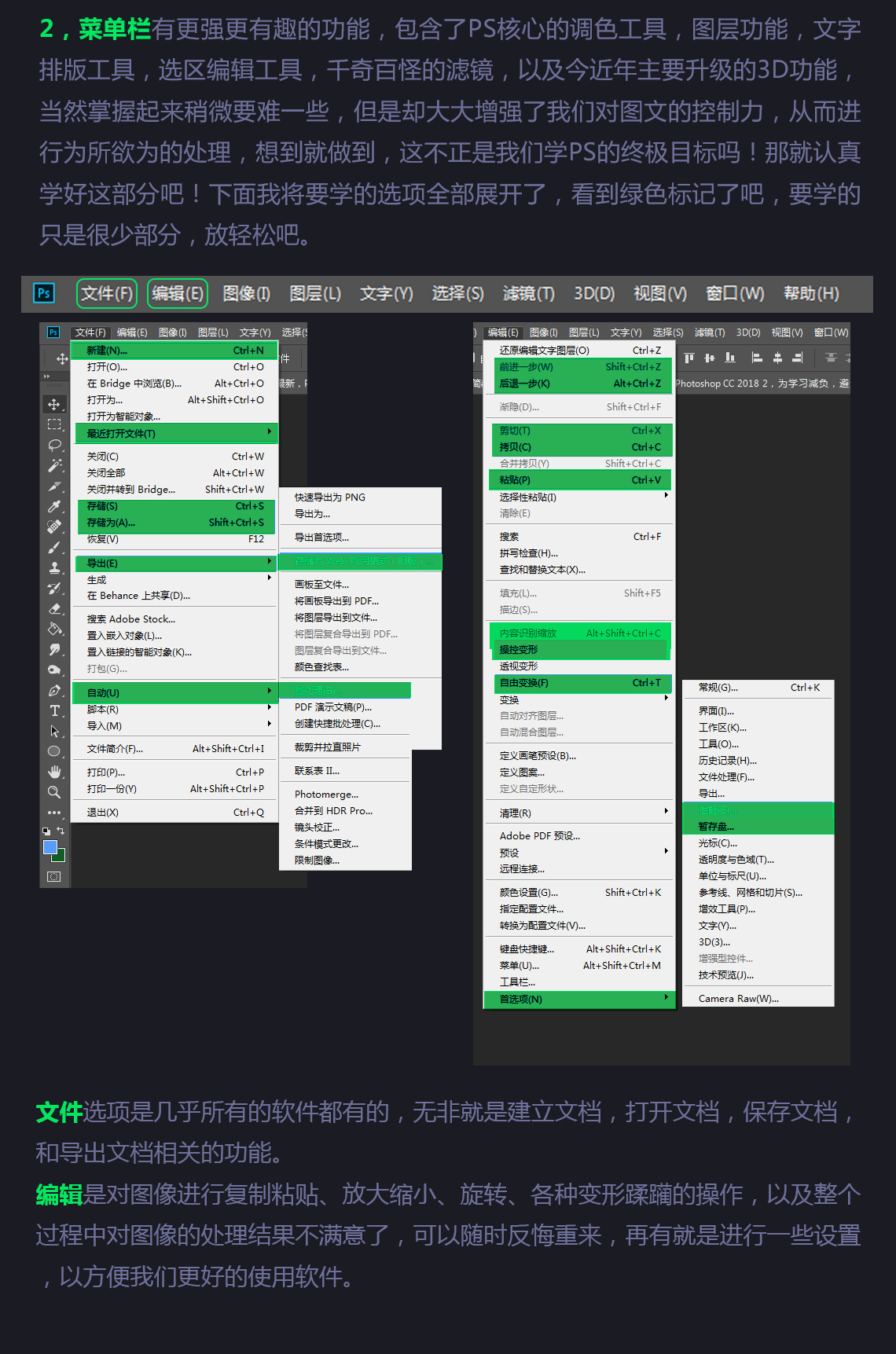This screenshot has width=896, height=1354.
Task: Choose 粘贴(P) in the Edit menu
Action: pos(581,480)
